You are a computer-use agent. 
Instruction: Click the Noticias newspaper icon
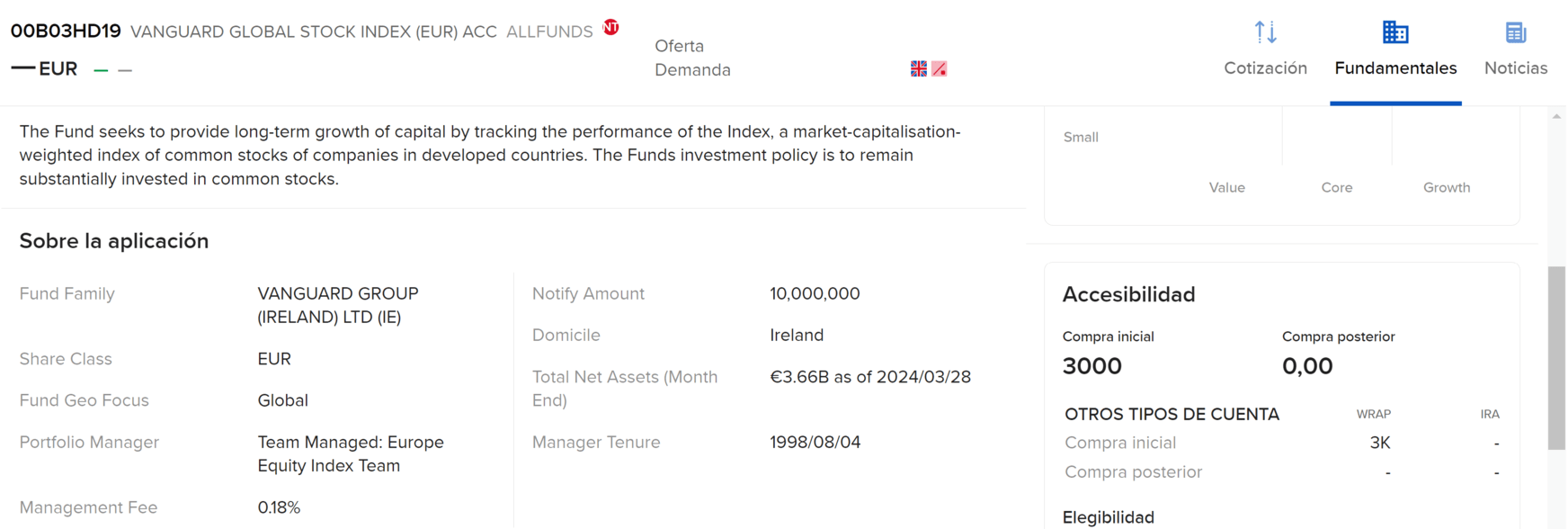1516,32
